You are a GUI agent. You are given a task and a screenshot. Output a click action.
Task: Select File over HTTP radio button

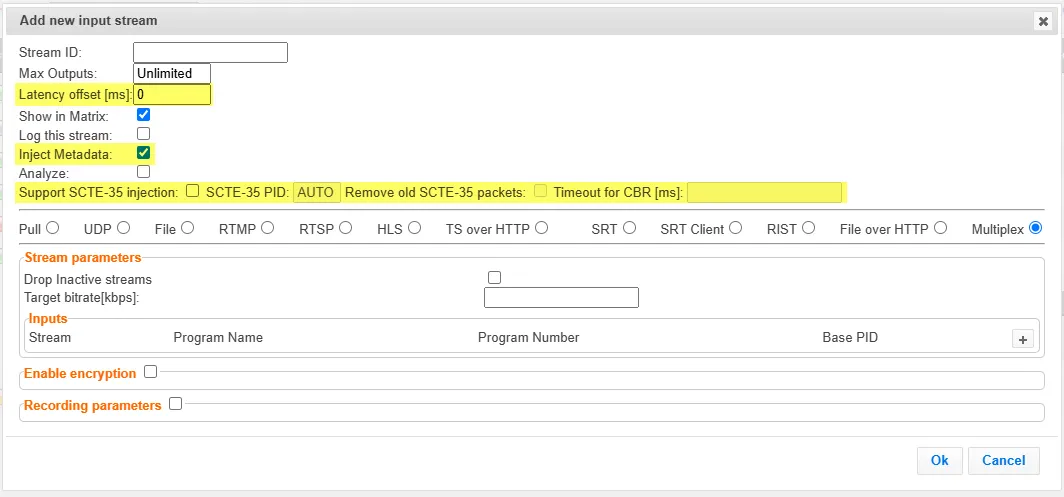[940, 228]
